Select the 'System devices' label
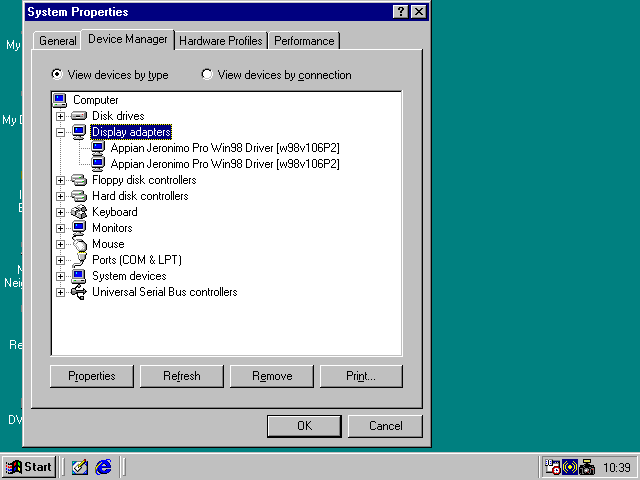 click(129, 276)
